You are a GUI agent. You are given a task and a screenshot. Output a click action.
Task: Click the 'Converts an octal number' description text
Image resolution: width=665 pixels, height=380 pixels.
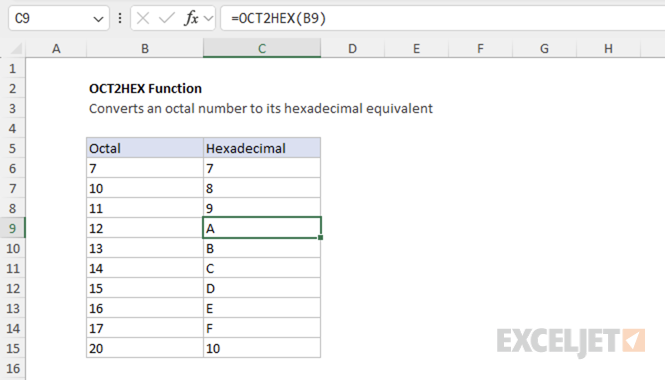(x=261, y=109)
